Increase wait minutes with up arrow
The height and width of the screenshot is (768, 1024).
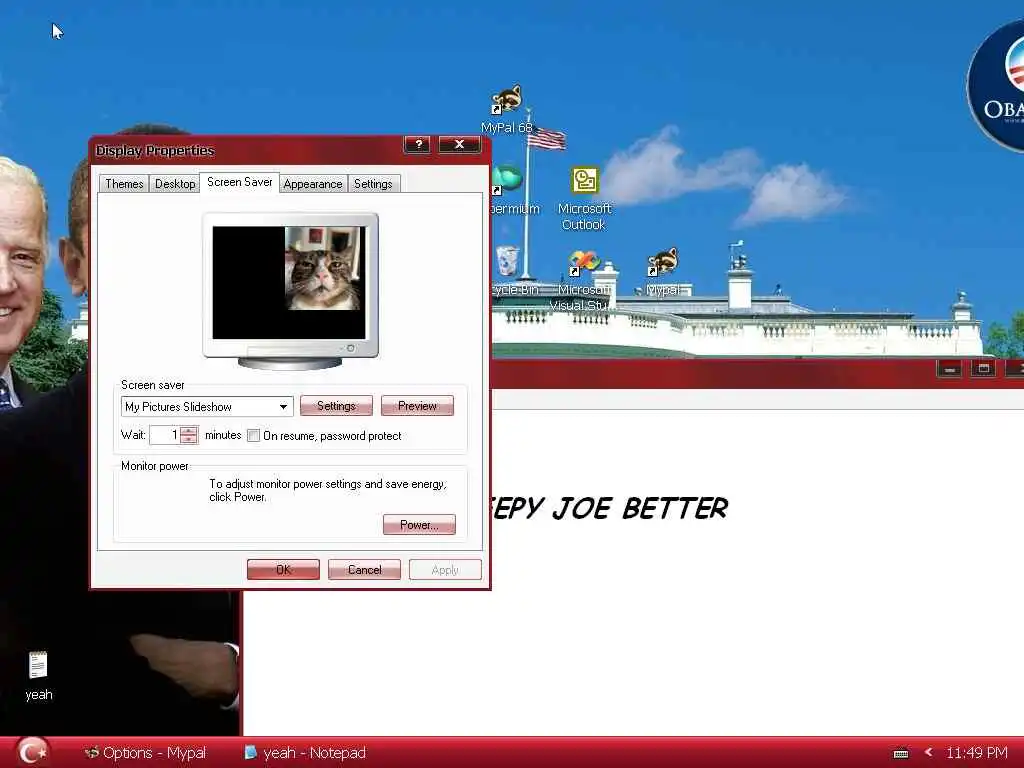point(189,430)
